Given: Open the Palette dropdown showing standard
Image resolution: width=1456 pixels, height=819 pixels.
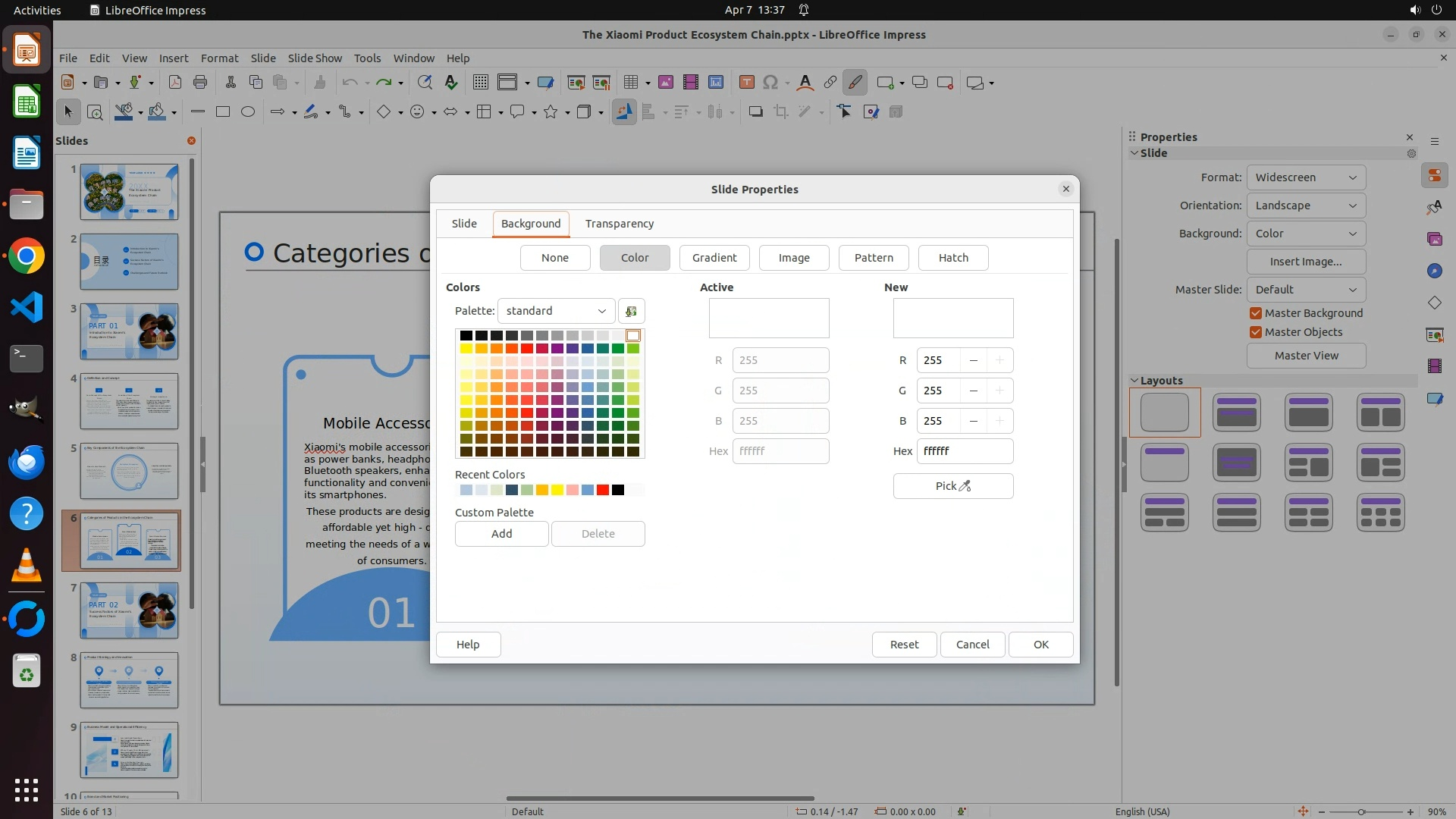Looking at the screenshot, I should [x=556, y=311].
